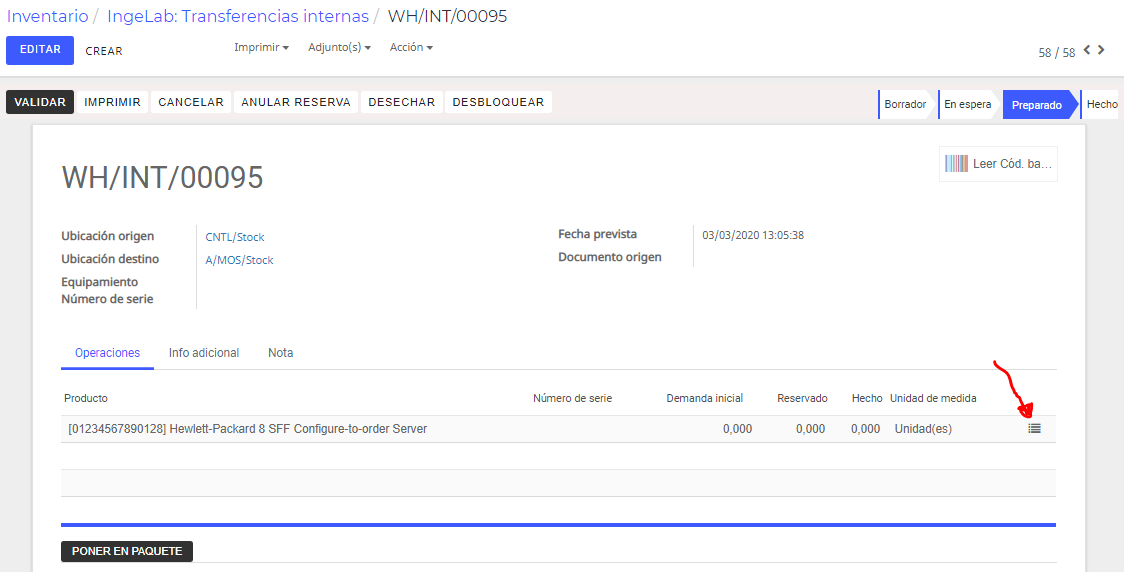
Task: Click the Unidad de medida column header
Action: tap(933, 398)
